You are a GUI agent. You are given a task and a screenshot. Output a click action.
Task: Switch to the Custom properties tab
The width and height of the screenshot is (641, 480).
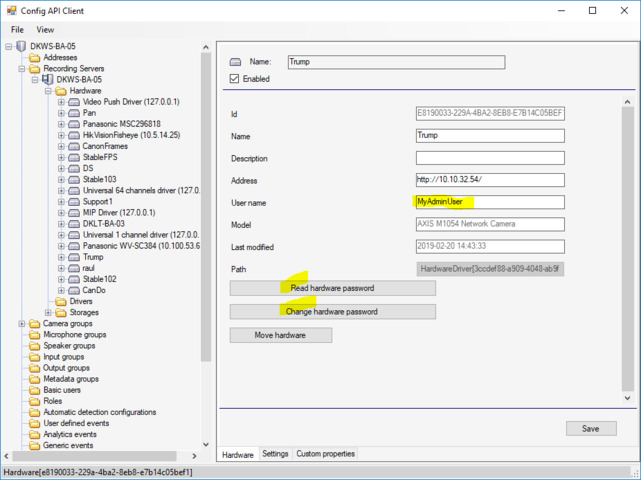(x=325, y=454)
